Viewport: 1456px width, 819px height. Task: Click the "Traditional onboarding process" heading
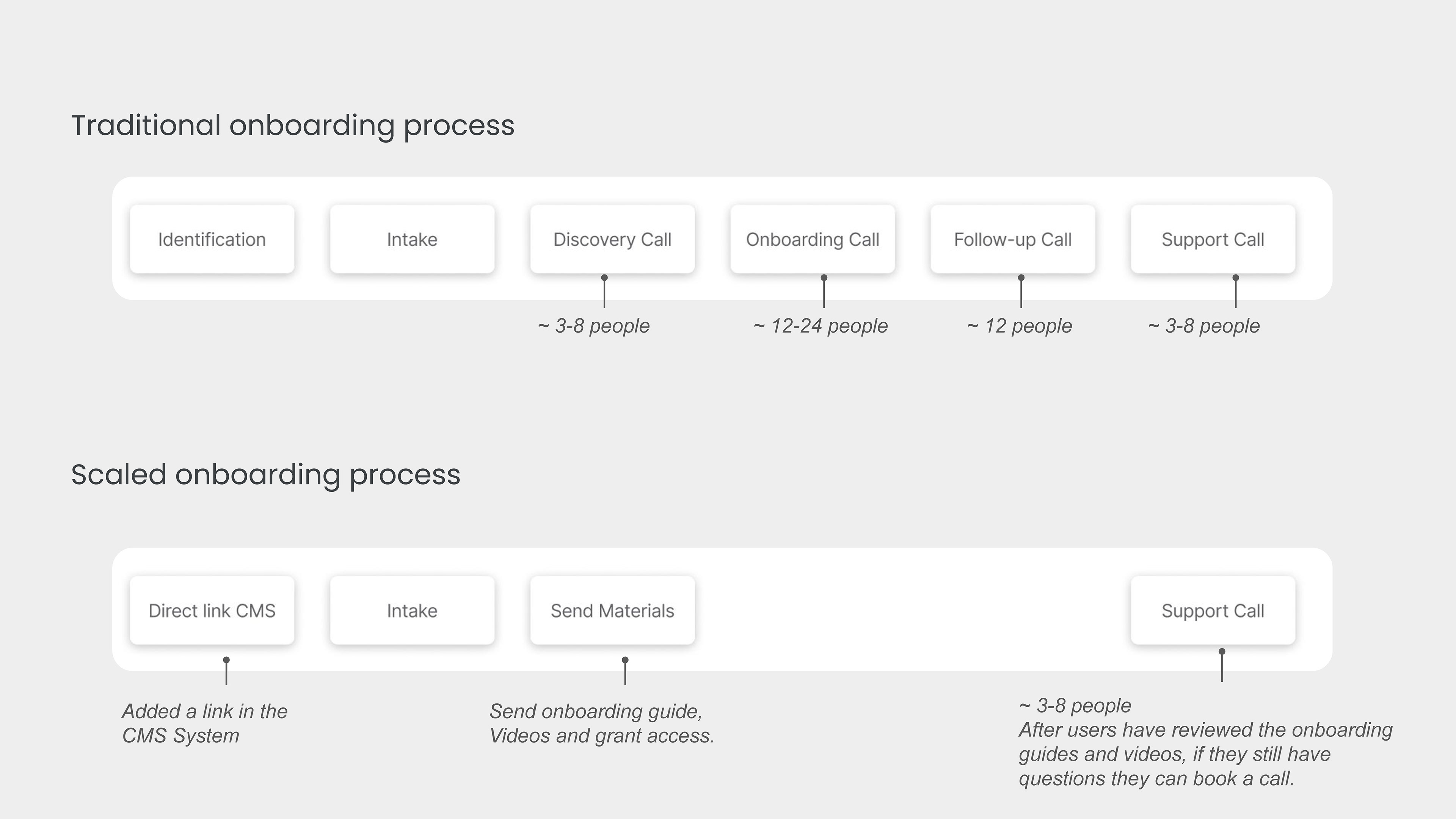(293, 126)
